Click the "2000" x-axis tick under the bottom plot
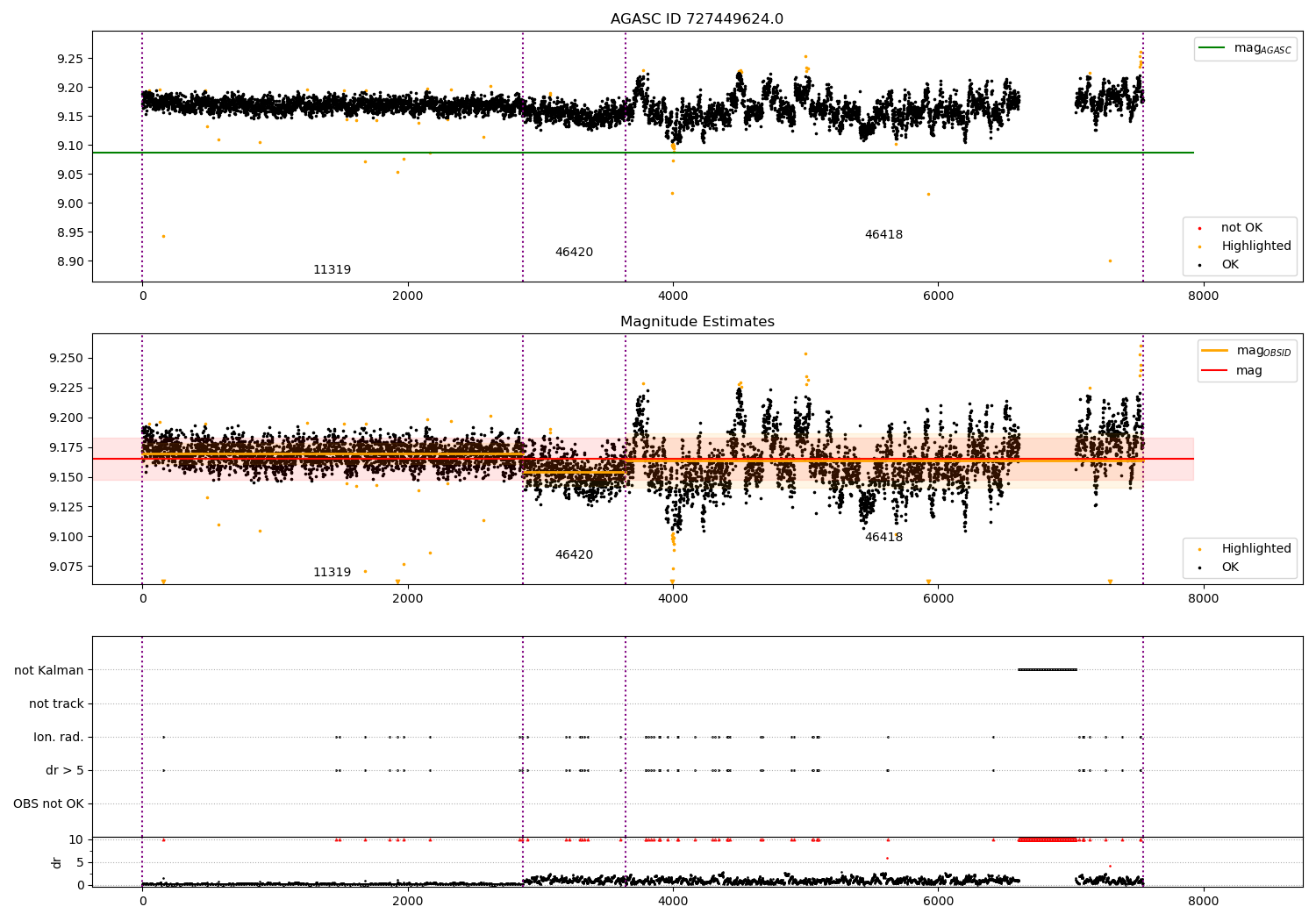1316x921 pixels. pyautogui.click(x=408, y=901)
